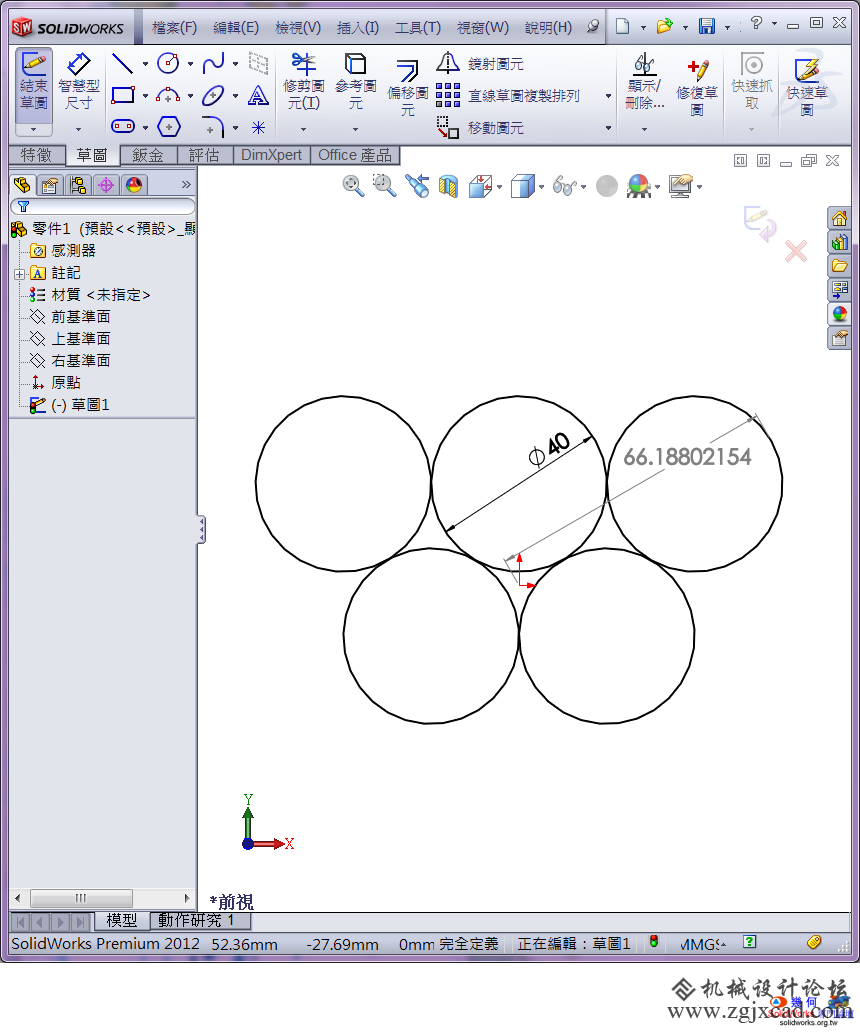This screenshot has width=860, height=1032.
Task: Open SolidWorks Resources task pane tab
Action: [x=839, y=219]
